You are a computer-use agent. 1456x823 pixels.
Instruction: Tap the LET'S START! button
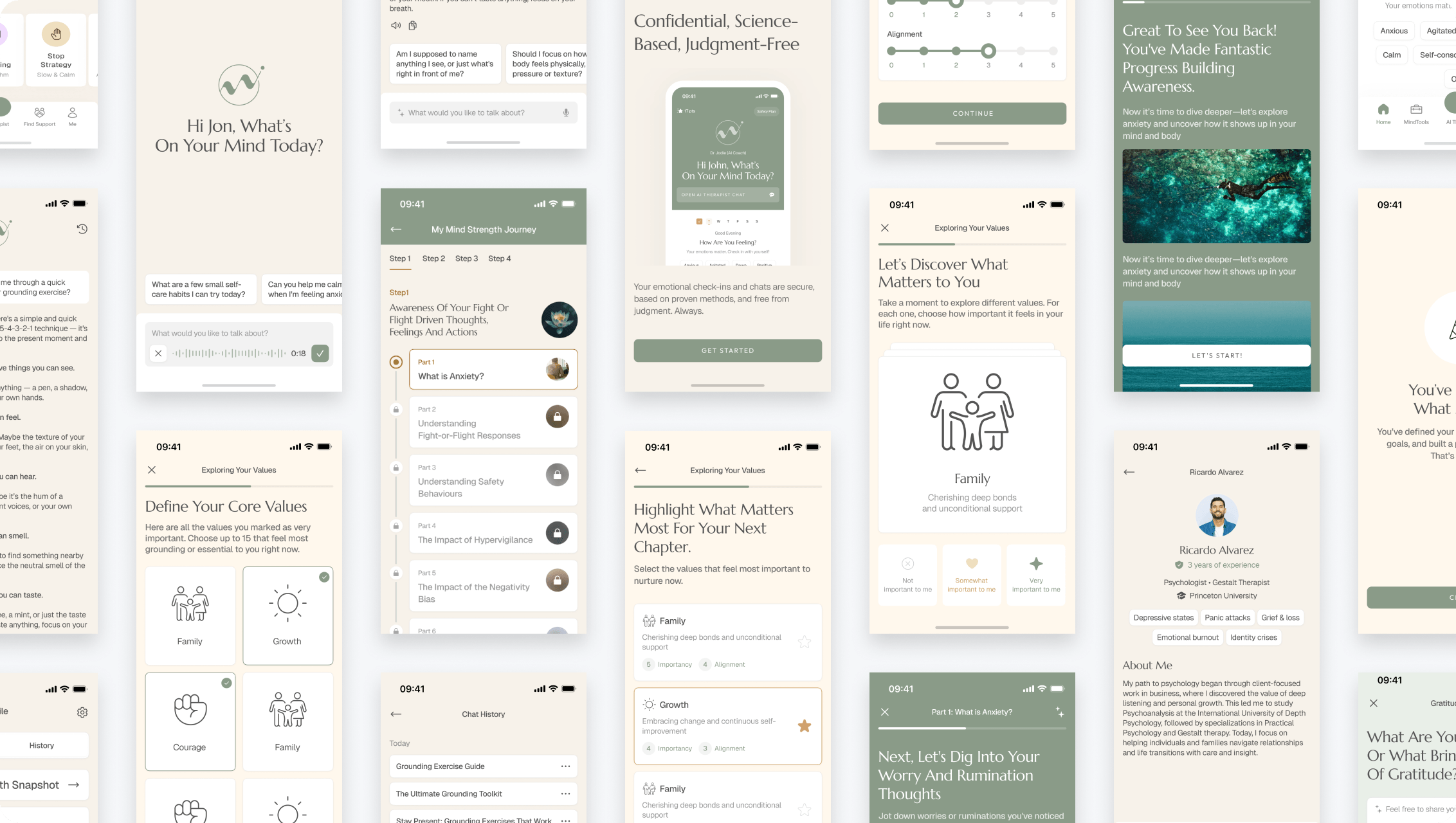point(1216,356)
